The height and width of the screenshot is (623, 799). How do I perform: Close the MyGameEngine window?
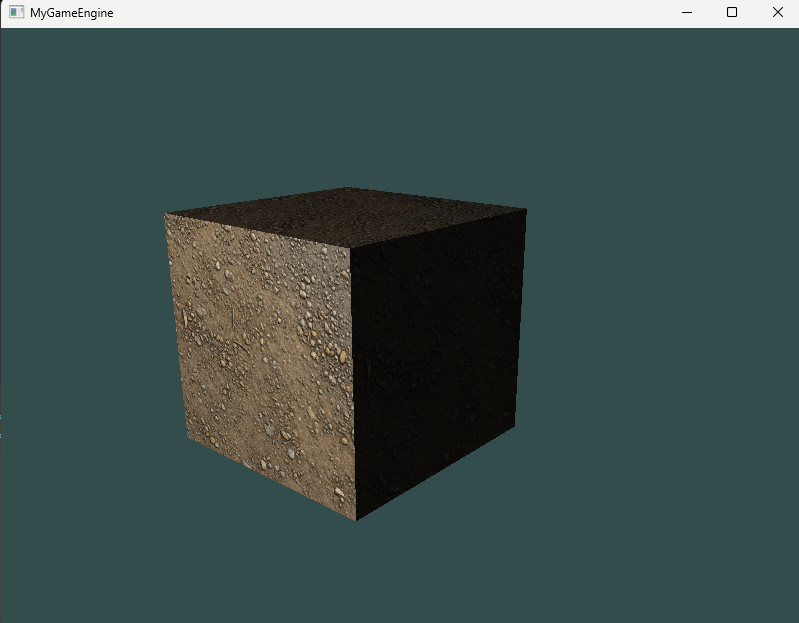(777, 12)
